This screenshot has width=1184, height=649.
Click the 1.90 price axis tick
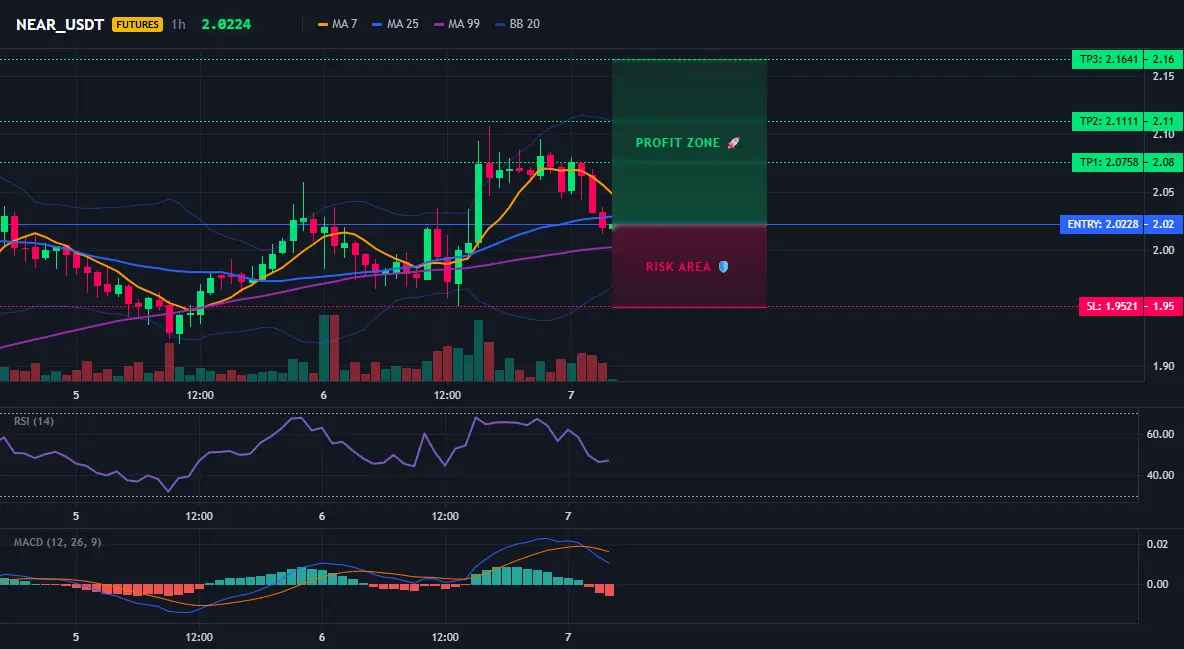coord(1164,366)
